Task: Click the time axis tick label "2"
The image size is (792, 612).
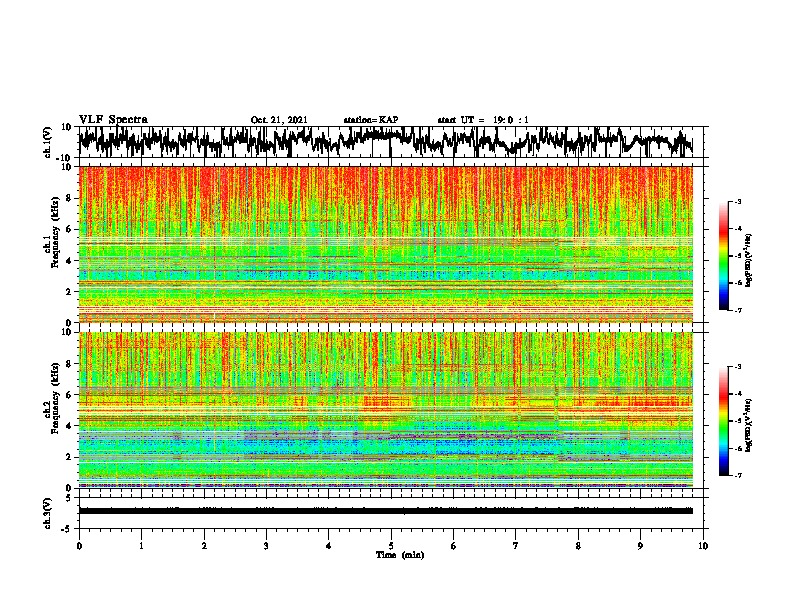Action: point(204,546)
